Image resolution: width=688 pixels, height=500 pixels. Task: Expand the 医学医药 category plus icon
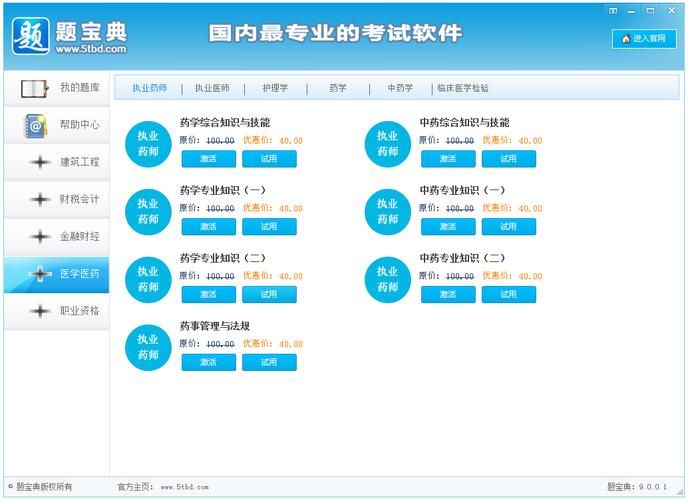point(40,274)
